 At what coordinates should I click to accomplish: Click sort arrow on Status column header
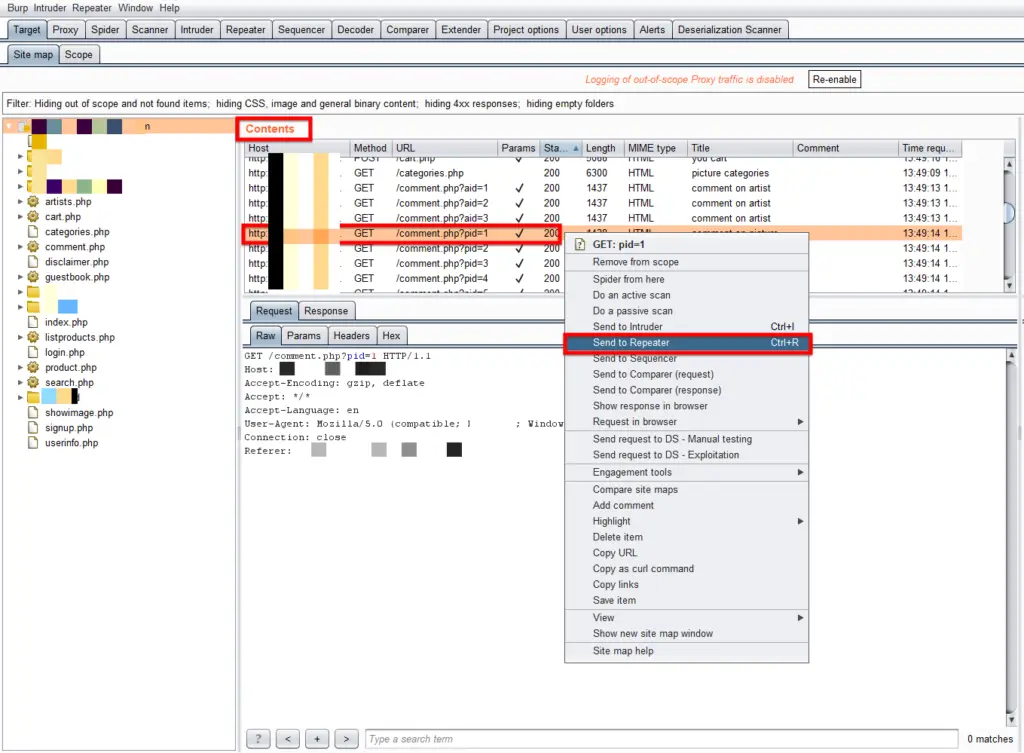click(575, 149)
